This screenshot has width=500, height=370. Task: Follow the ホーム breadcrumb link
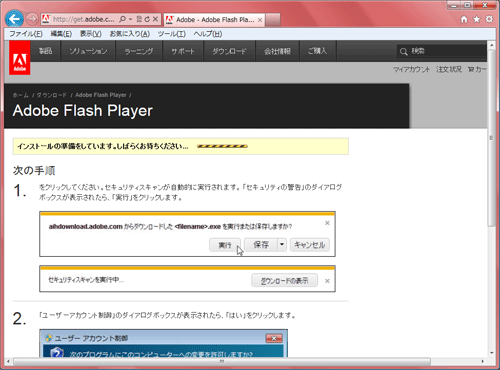pyautogui.click(x=21, y=95)
